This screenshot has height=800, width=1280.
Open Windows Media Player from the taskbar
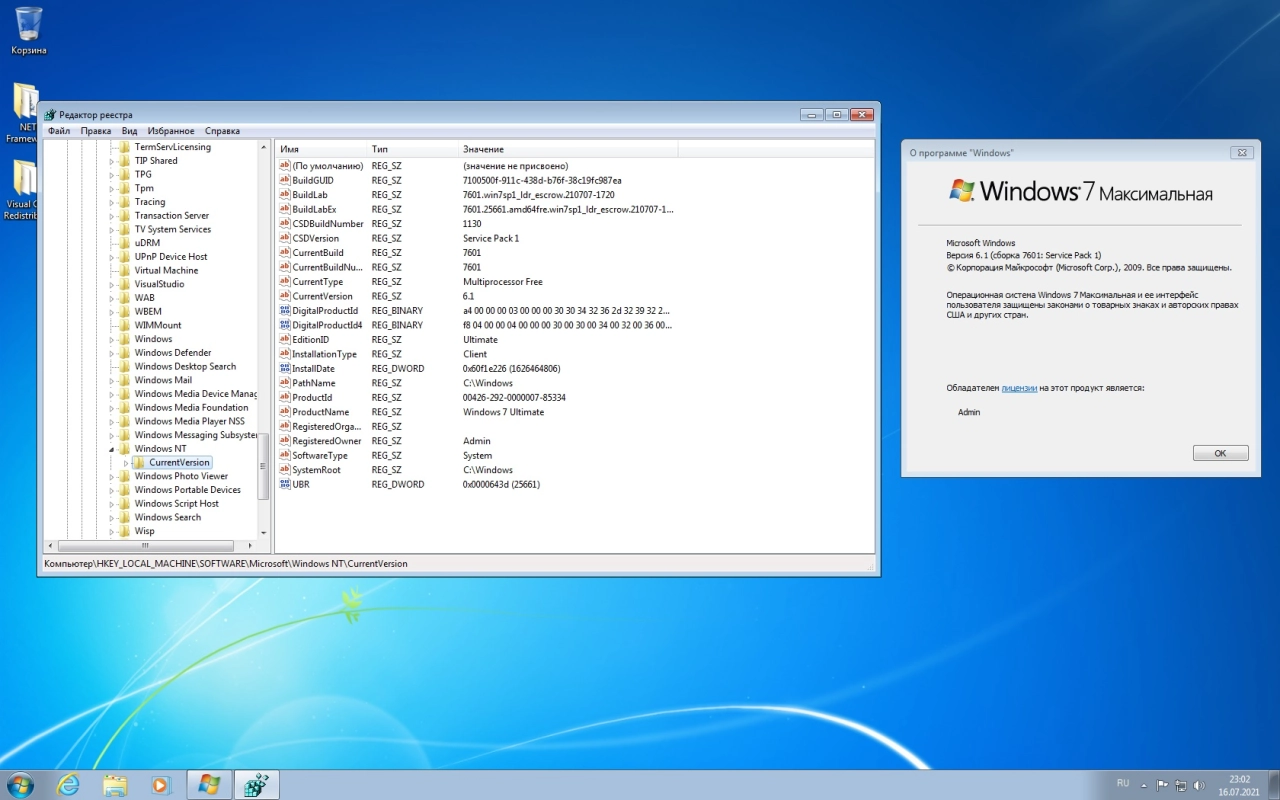click(160, 784)
